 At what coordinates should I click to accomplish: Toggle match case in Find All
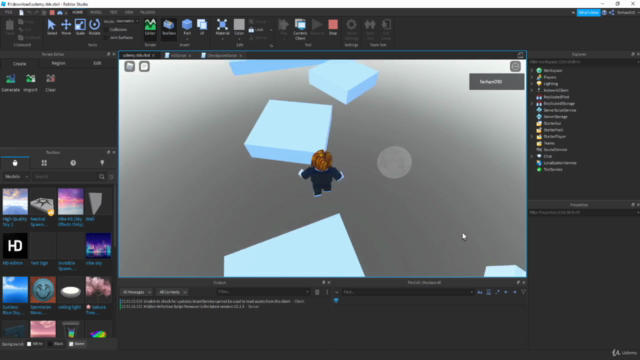[480, 292]
